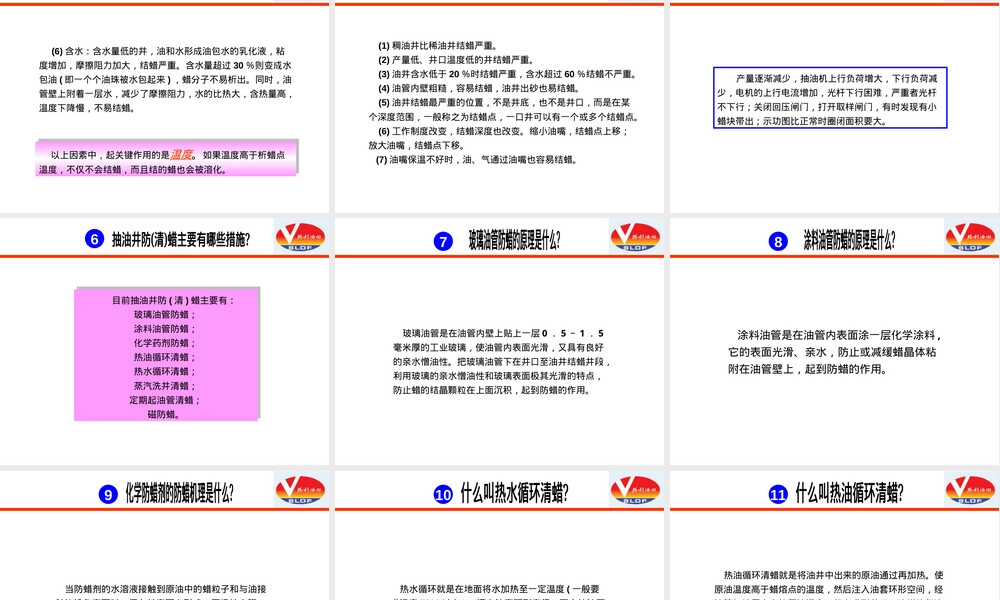Click item (1) 稠油井比稀油井结蜡严重
The width and height of the screenshot is (1000, 600).
[438, 46]
